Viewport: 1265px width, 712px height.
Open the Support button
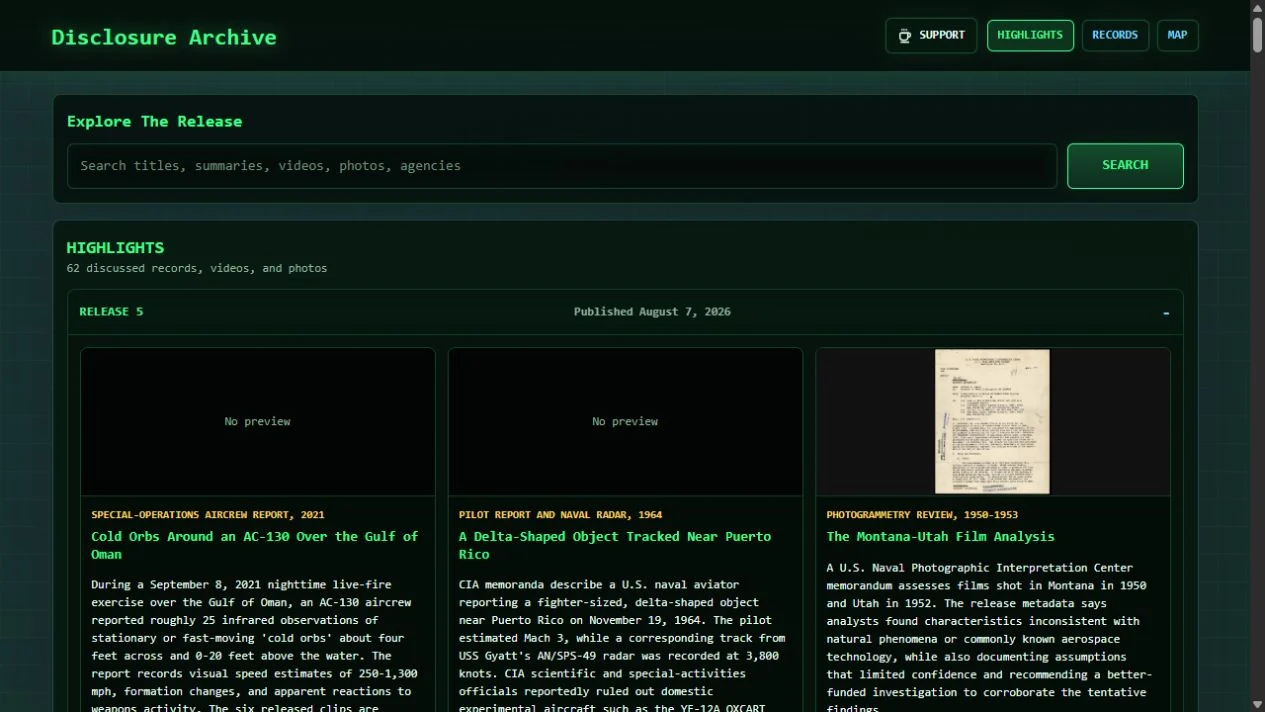[931, 35]
